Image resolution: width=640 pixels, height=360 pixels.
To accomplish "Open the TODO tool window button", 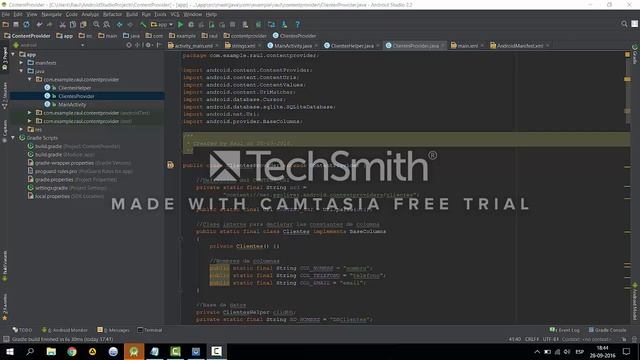I will pos(22,330).
